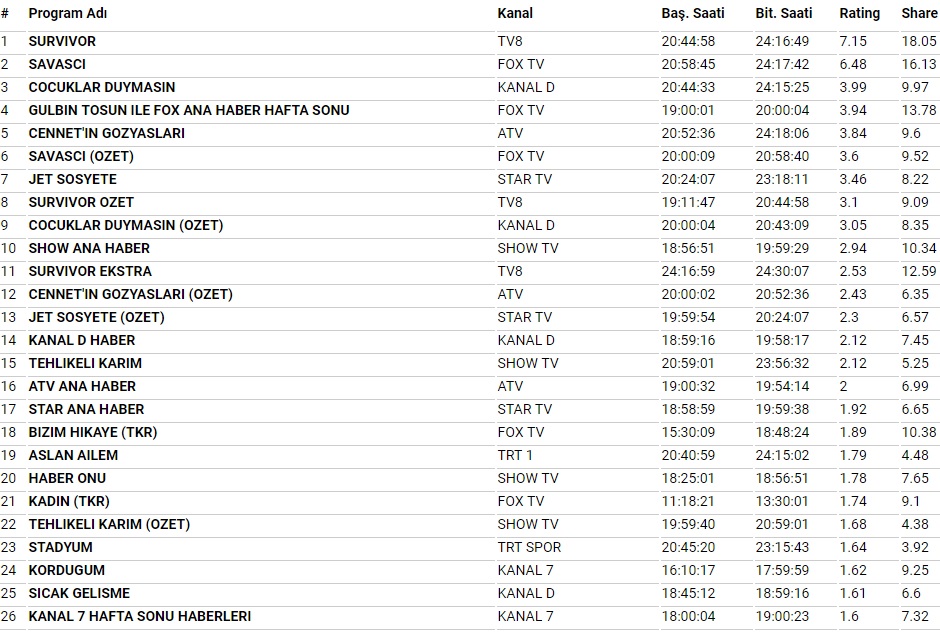
Task: Select the JET SOSYETE program in row 7
Action: tap(72, 179)
